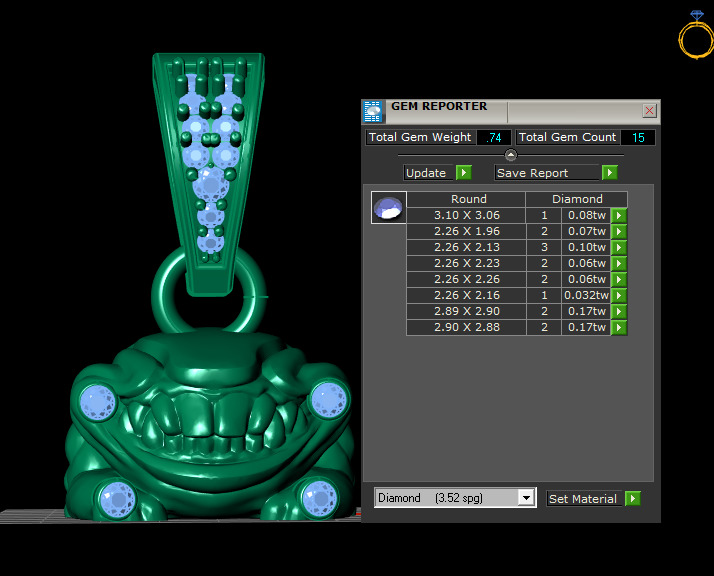Viewport: 714px width, 576px height.
Task: Click the Total Gem Weight value .74
Action: (494, 138)
